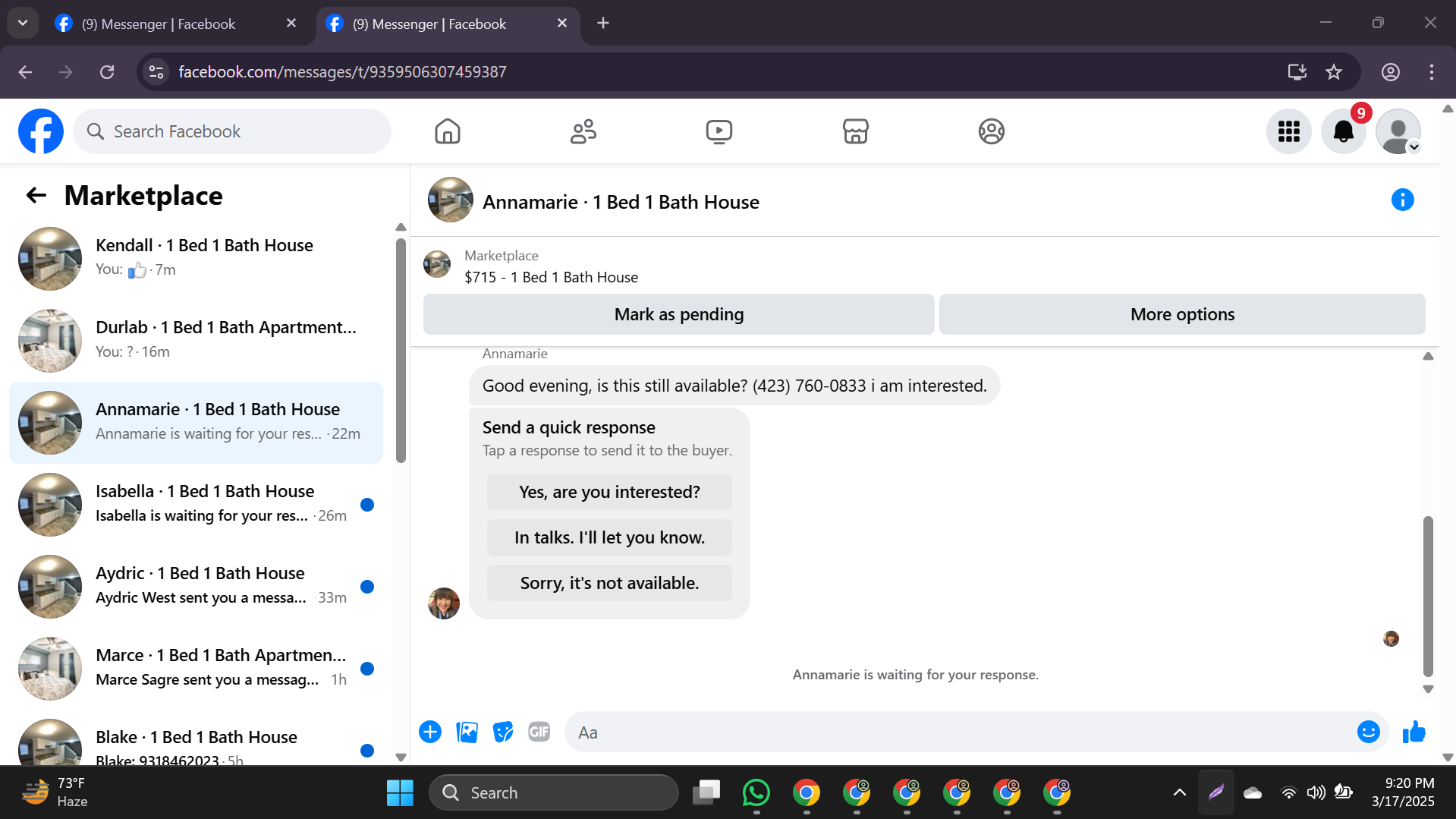Open the Facebook logo home link
Viewport: 1456px width, 819px height.
coord(41,131)
